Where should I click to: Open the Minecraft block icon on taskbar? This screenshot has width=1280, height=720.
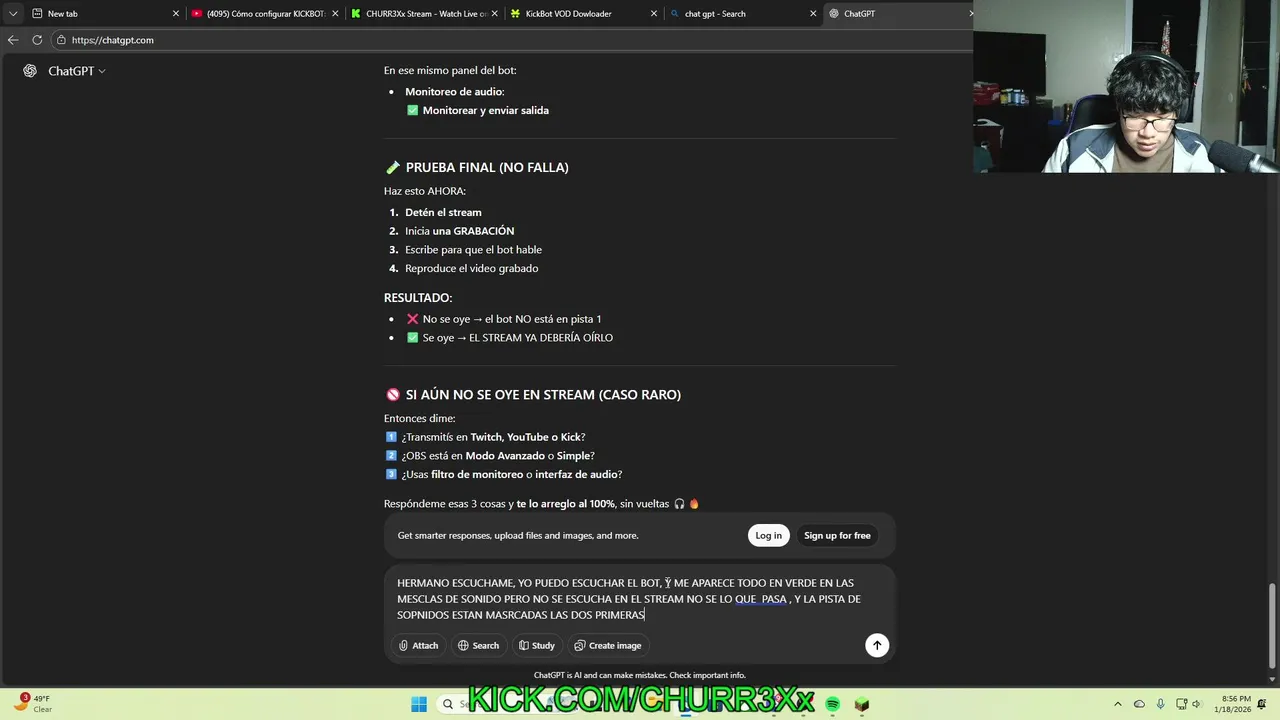pyautogui.click(x=862, y=704)
